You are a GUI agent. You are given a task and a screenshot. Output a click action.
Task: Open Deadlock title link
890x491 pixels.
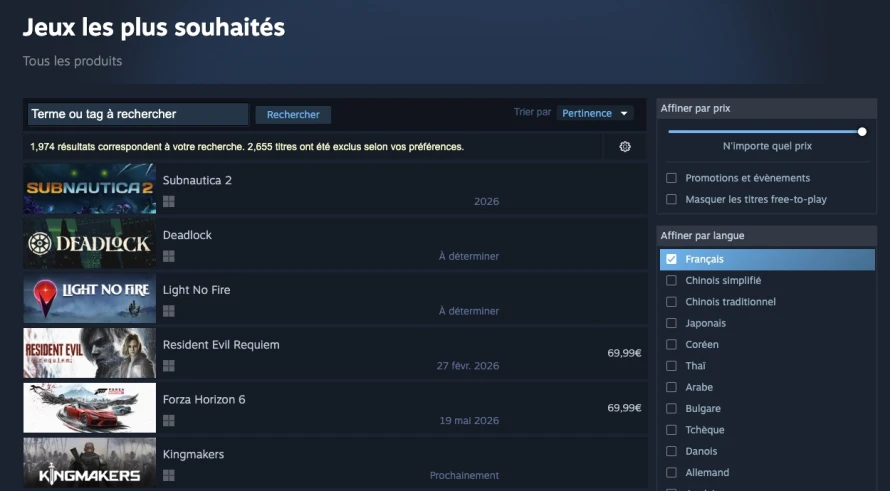click(x=187, y=235)
